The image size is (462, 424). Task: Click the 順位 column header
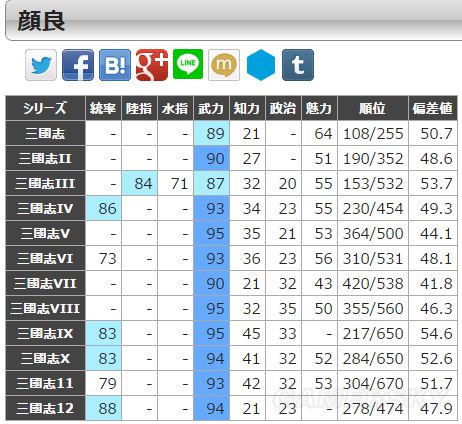(x=373, y=108)
